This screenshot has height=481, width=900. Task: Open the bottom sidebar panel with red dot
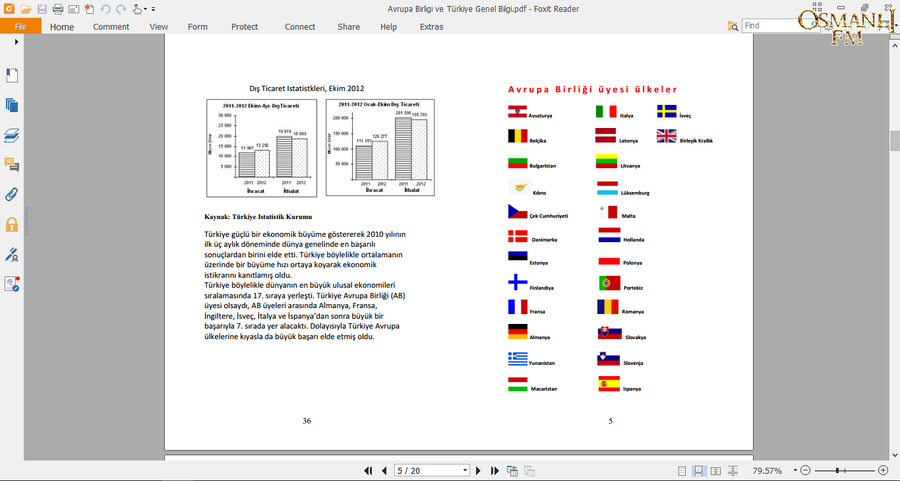[x=11, y=284]
